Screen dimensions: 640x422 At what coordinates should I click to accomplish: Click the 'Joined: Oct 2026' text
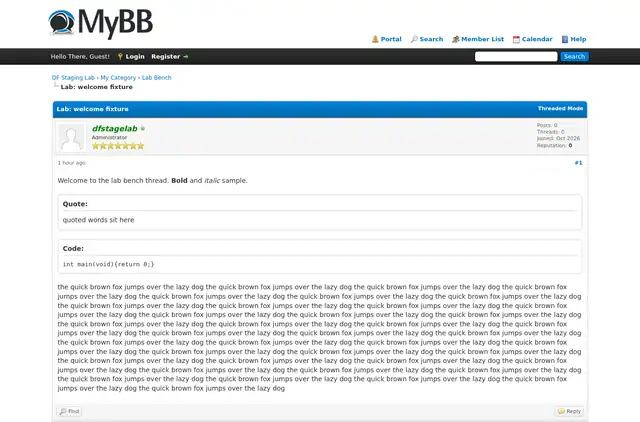[x=558, y=138]
